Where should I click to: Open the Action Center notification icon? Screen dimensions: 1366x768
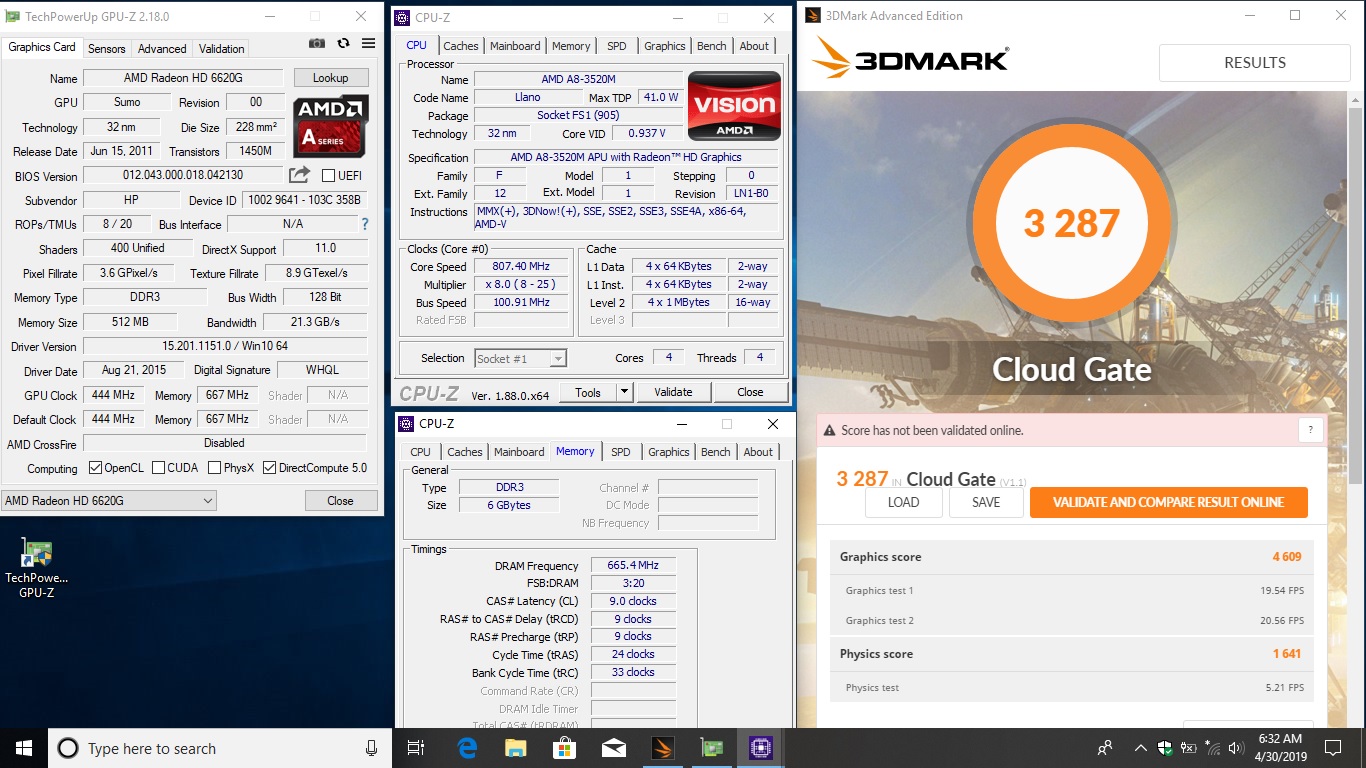[x=1332, y=747]
